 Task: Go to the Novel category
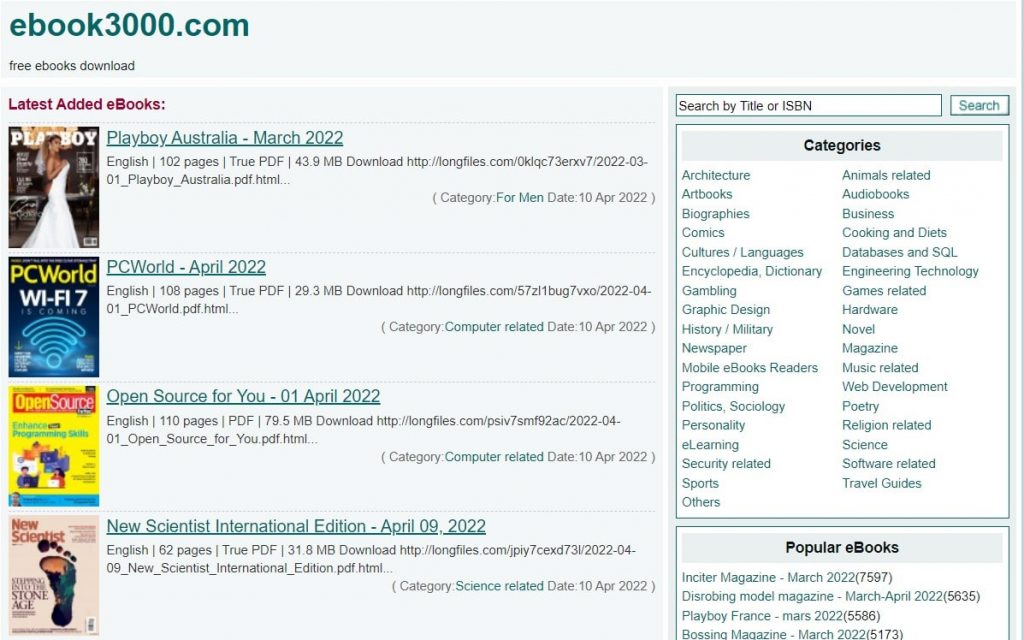click(x=858, y=329)
